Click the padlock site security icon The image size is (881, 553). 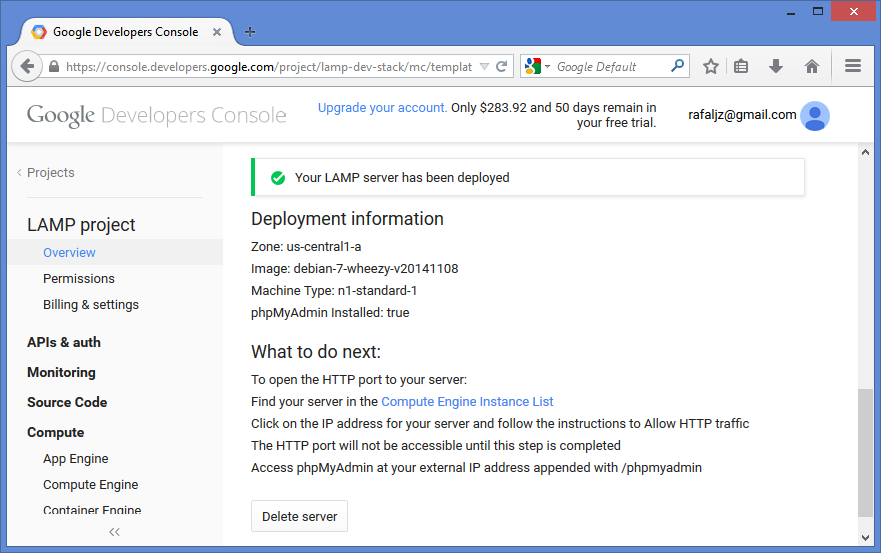click(54, 67)
